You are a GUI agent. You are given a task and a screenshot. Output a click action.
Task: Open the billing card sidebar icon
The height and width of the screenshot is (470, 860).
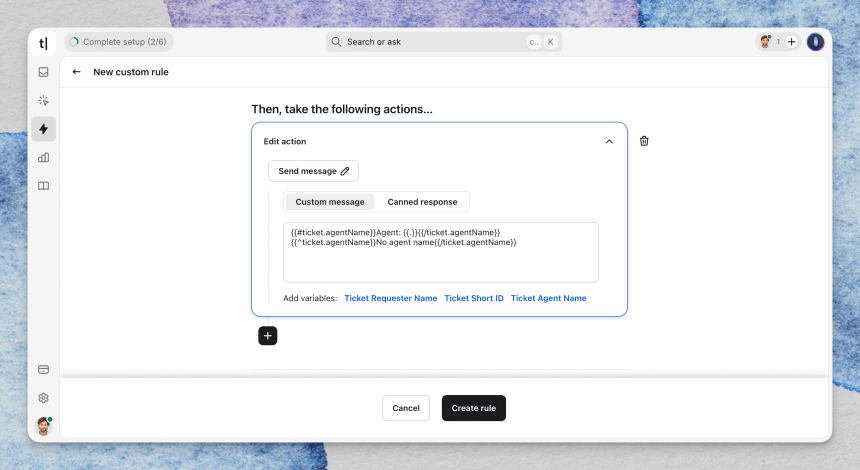click(x=43, y=370)
